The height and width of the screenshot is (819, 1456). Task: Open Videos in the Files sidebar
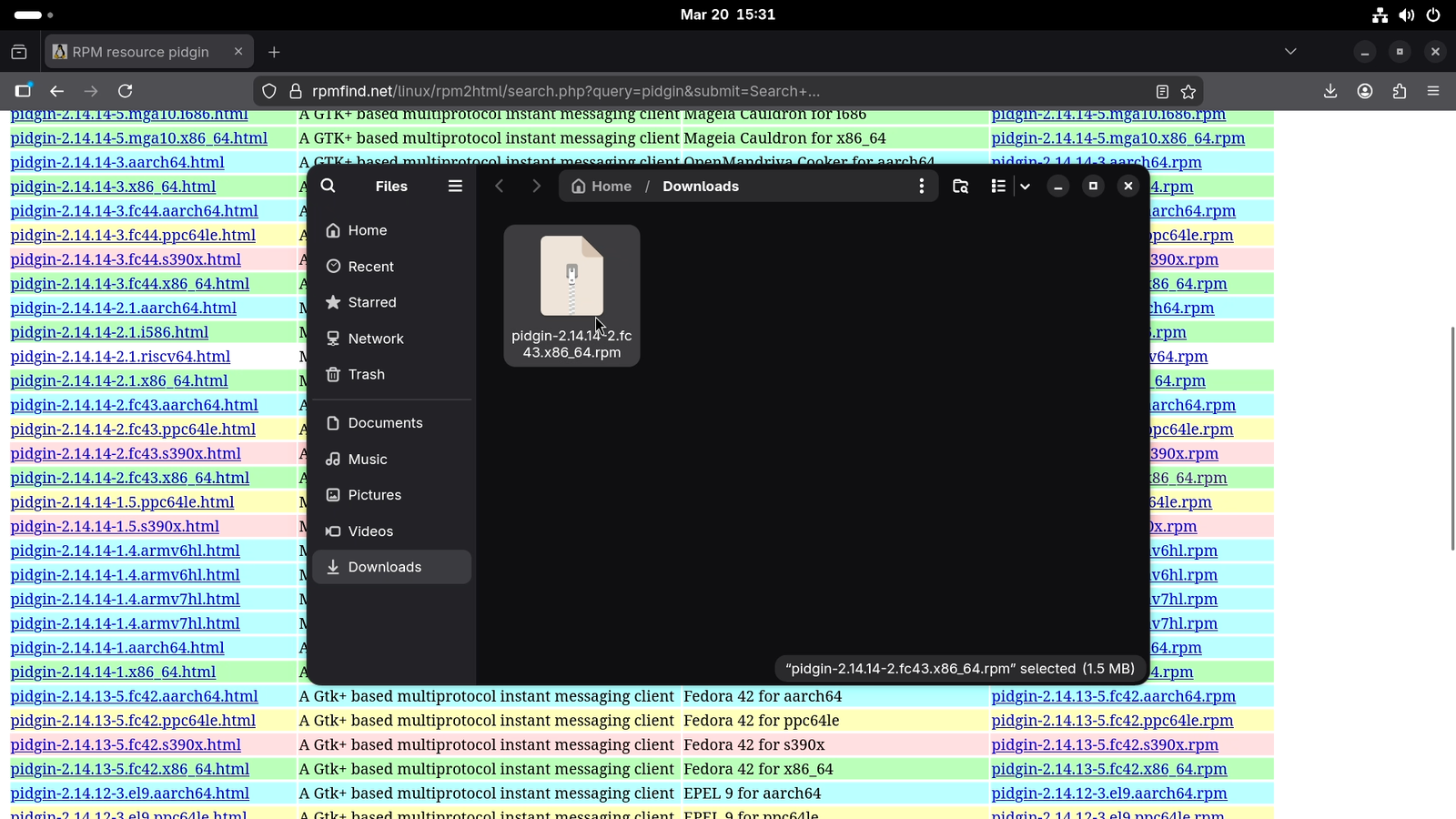click(391, 531)
